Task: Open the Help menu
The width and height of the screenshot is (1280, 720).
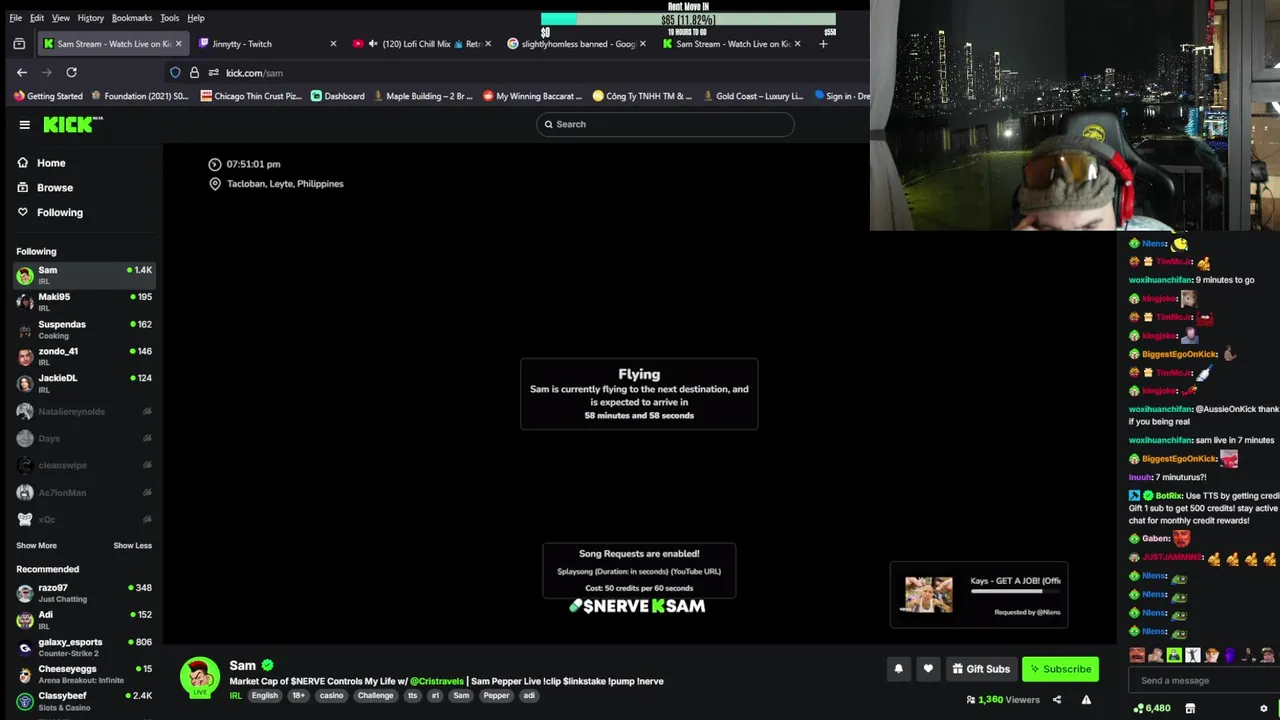Action: click(x=196, y=18)
